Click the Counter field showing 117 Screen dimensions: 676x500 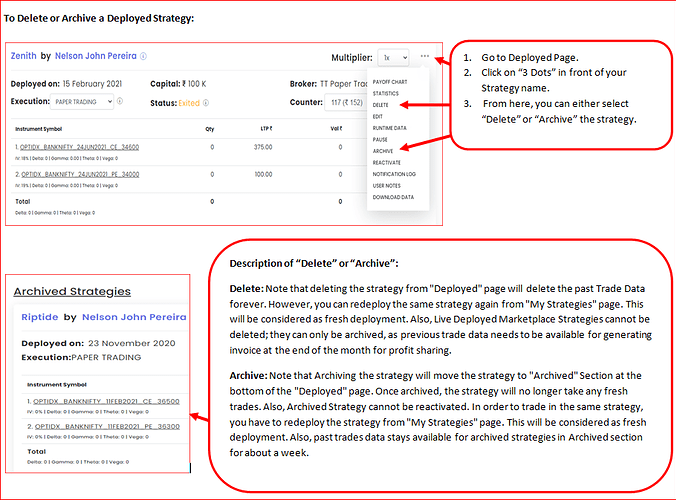coord(346,103)
